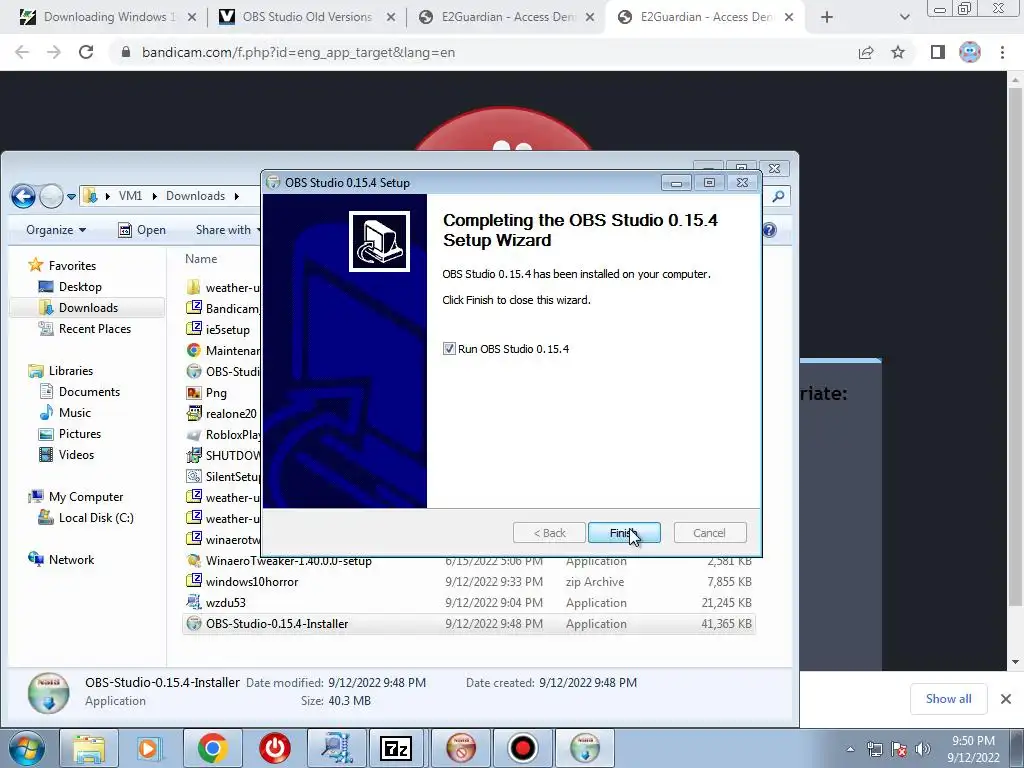The image size is (1024, 768).
Task: Select Recent Places in navigation pane
Action: tap(95, 328)
